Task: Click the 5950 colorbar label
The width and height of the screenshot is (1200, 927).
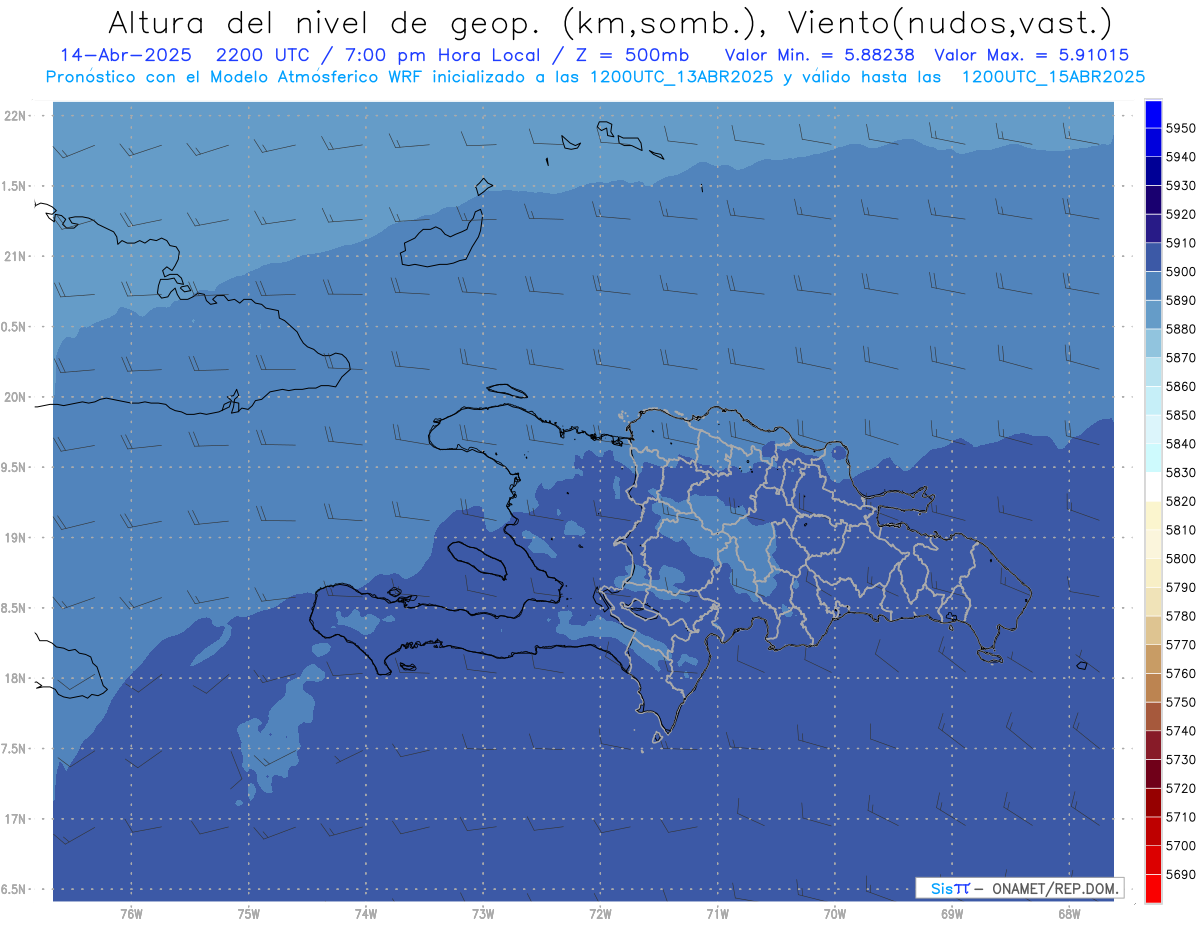Action: (x=1181, y=129)
